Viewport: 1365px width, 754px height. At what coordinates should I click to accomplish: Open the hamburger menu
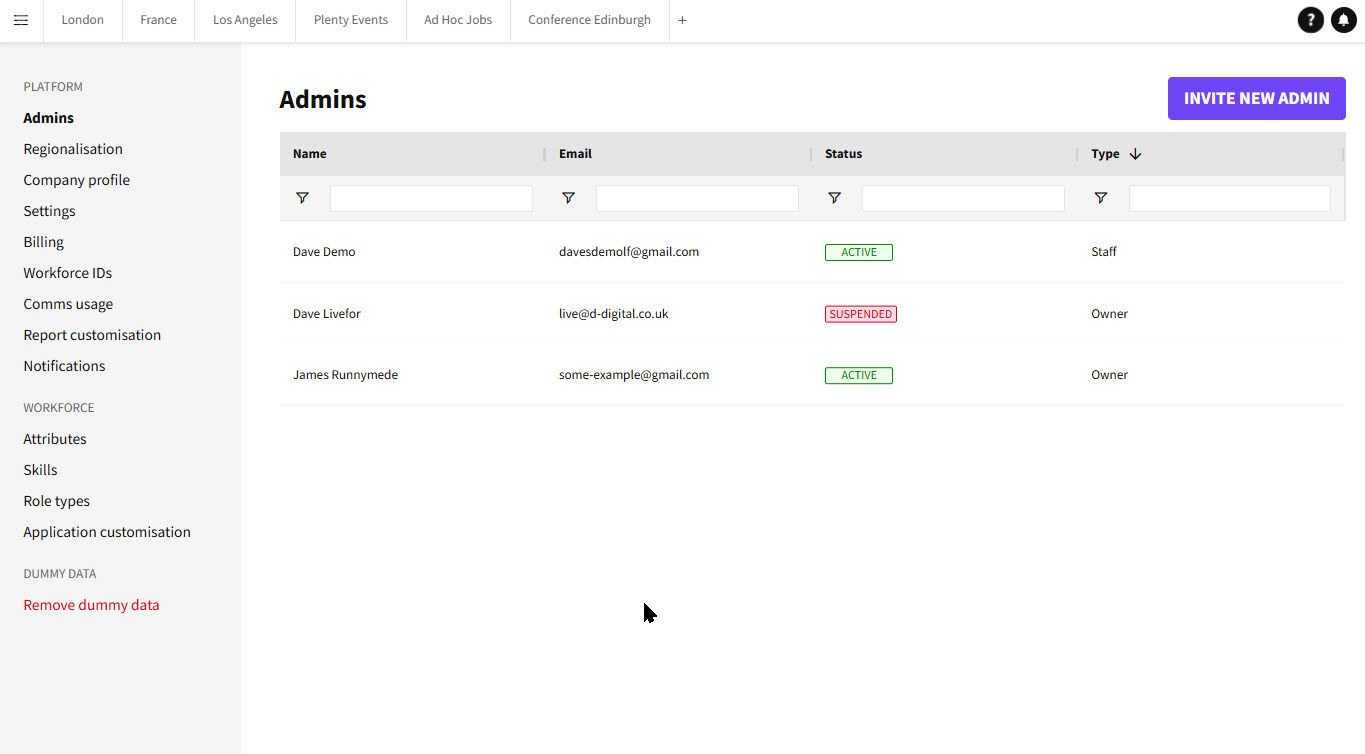tap(21, 20)
